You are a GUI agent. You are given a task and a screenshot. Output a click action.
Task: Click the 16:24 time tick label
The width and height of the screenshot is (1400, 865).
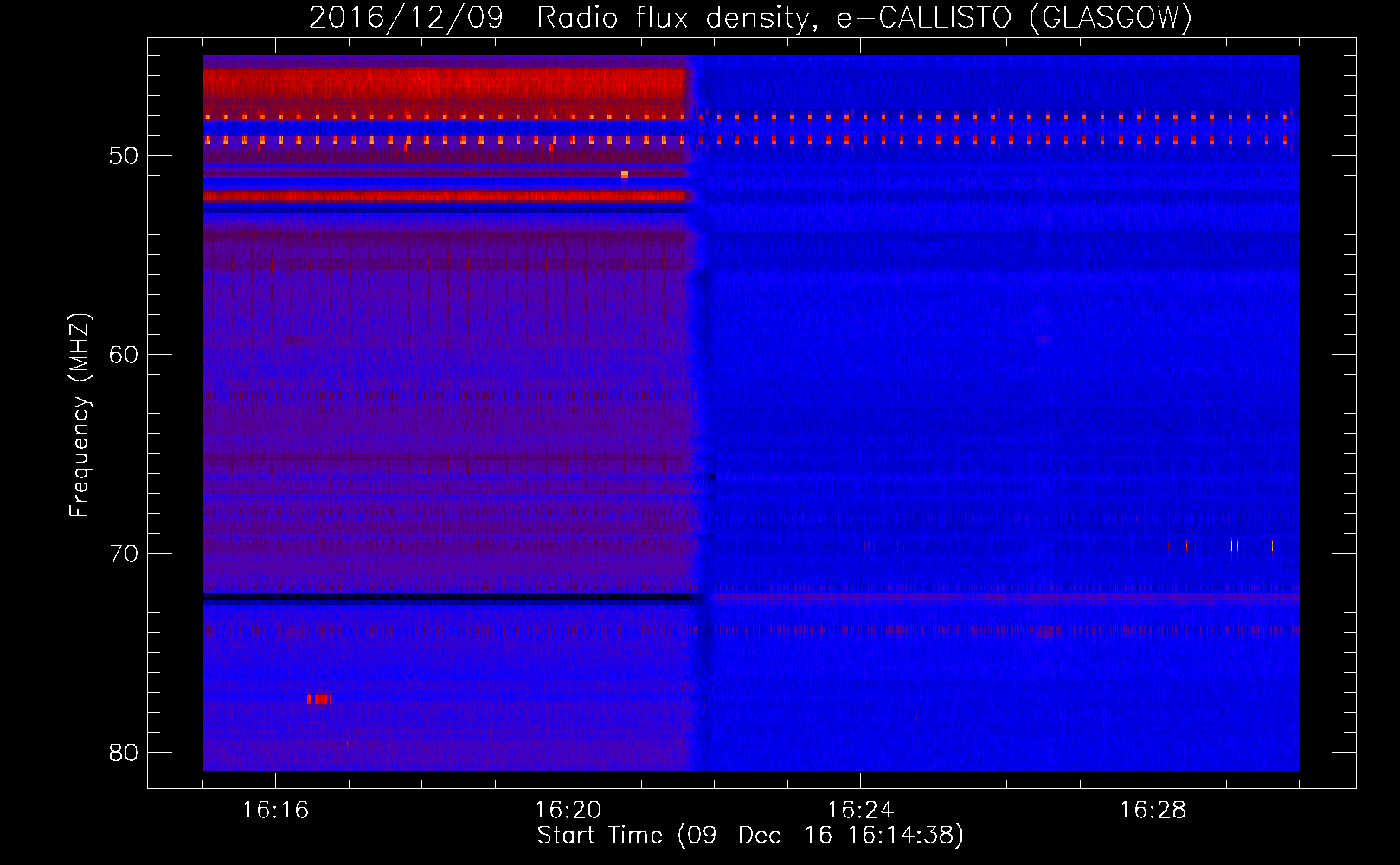coord(860,810)
